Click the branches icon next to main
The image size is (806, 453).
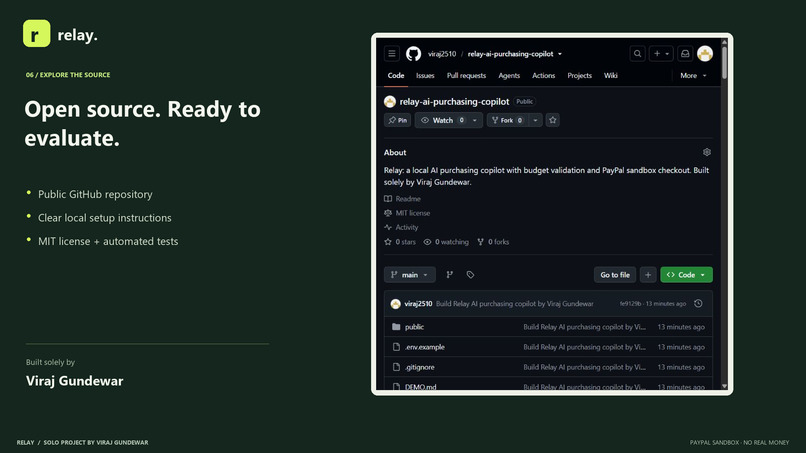coord(449,275)
